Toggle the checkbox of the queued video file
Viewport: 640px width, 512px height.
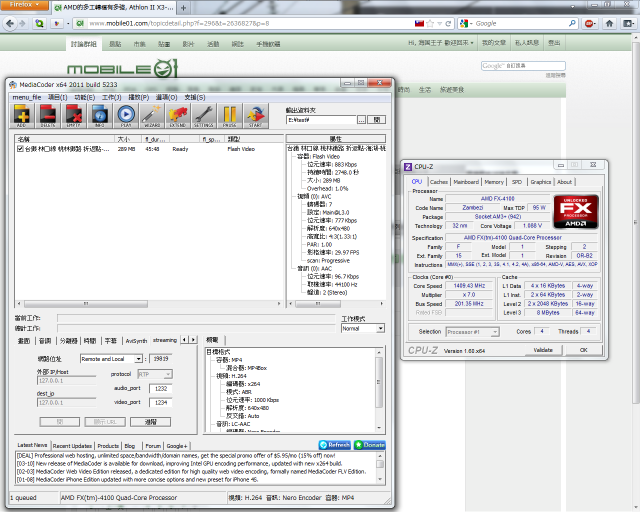coord(20,149)
